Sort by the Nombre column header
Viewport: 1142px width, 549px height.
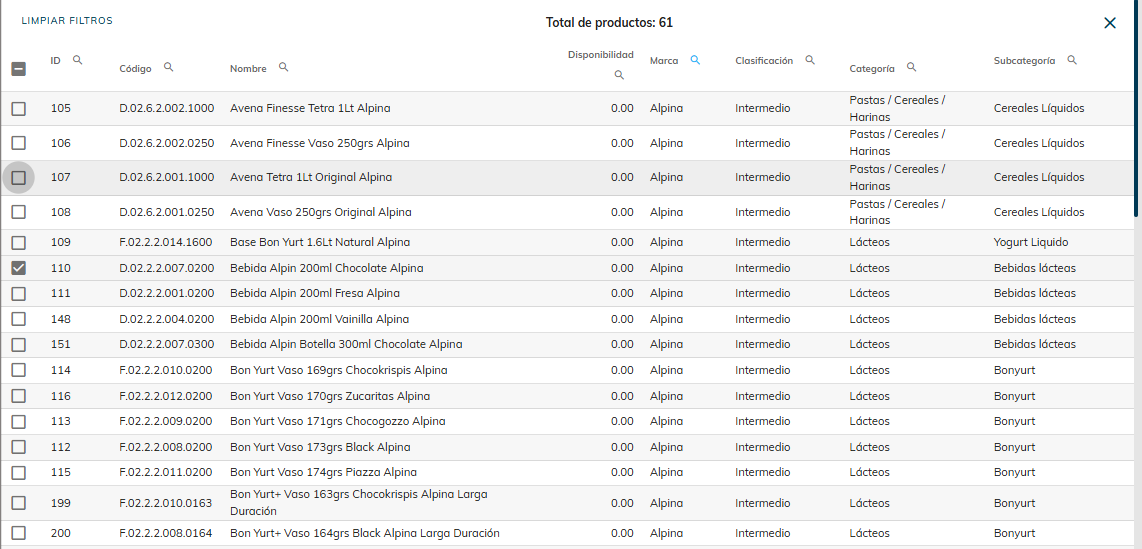[248, 69]
